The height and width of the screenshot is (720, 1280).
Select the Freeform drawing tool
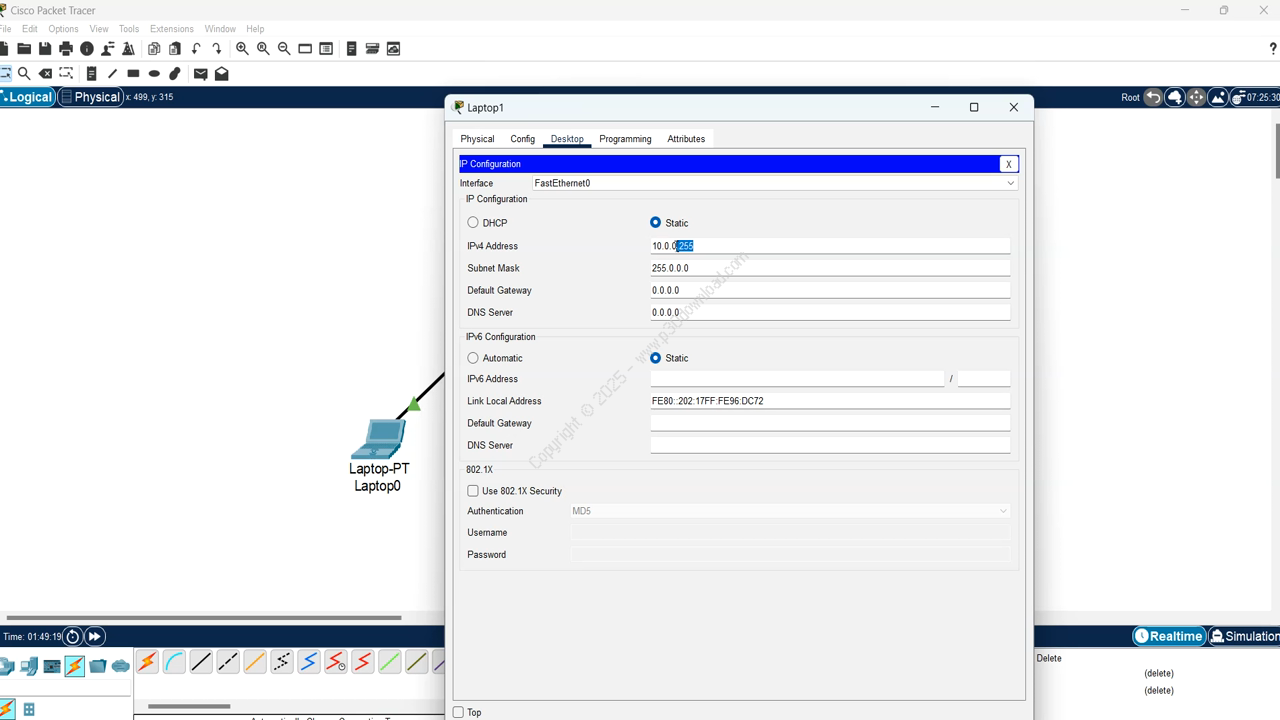(x=175, y=73)
